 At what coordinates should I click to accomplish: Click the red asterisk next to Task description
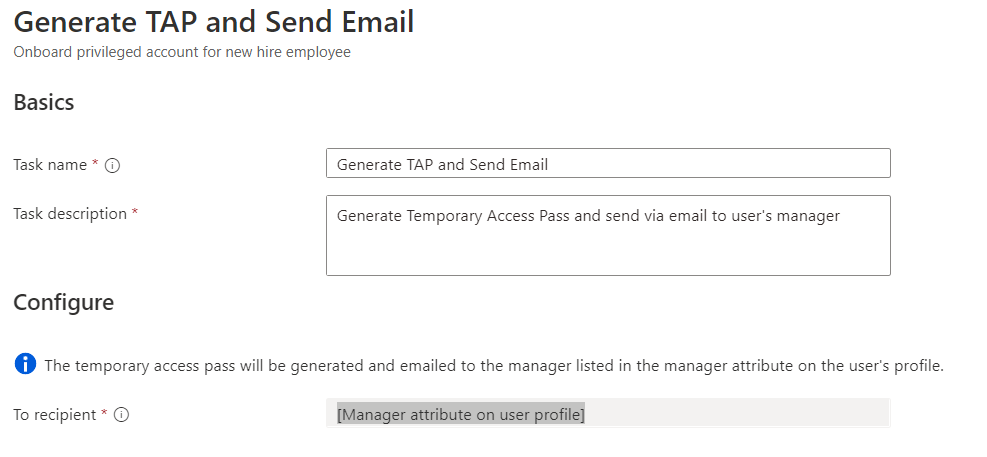point(135,213)
